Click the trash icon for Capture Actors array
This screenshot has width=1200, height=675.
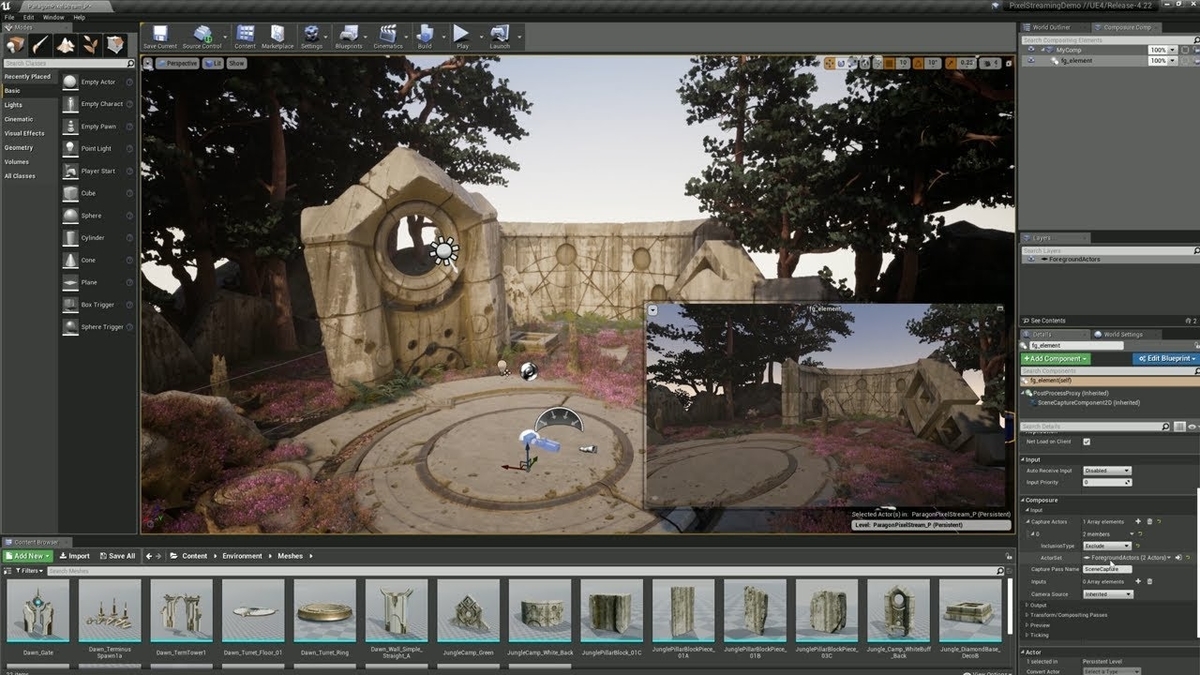1150,521
